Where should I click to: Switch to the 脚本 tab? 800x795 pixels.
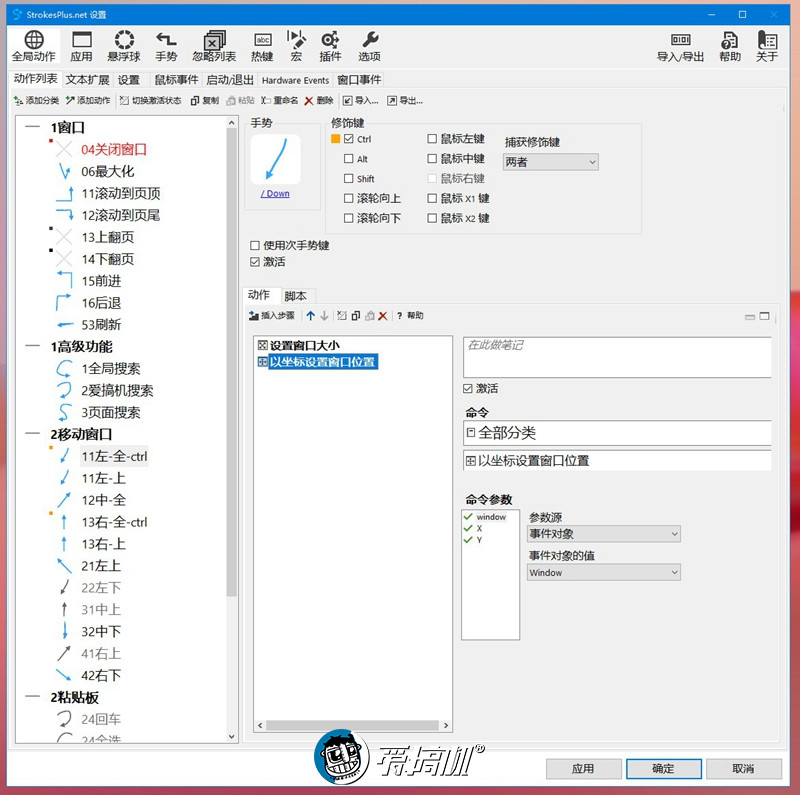click(295, 296)
